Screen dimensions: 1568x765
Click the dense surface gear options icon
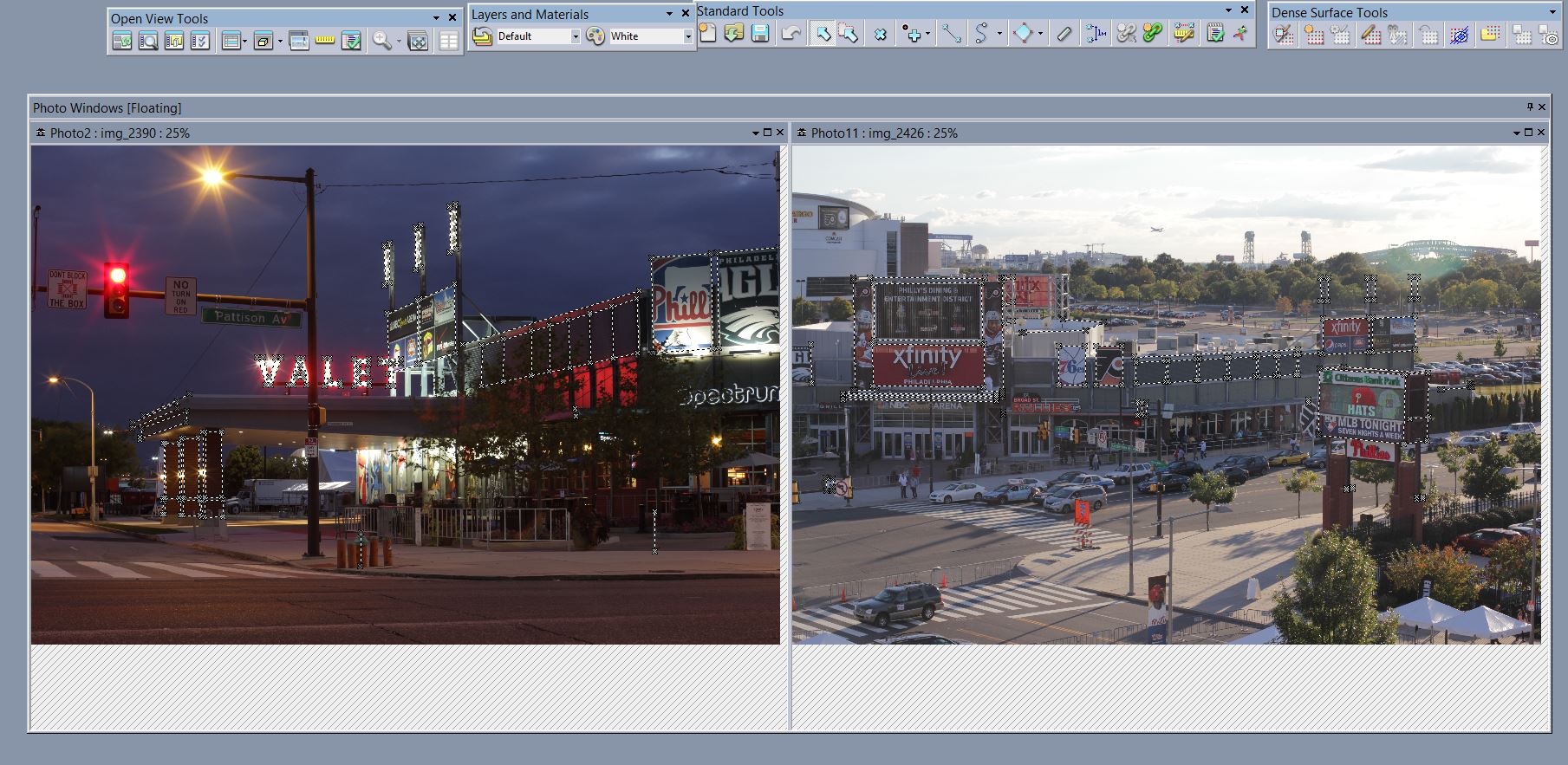tap(1340, 36)
